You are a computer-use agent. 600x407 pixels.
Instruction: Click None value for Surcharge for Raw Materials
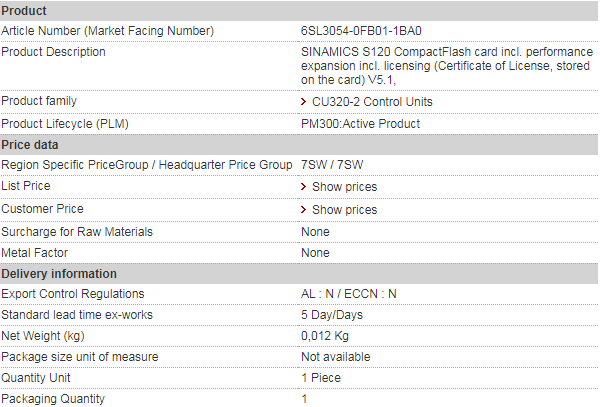coord(315,232)
